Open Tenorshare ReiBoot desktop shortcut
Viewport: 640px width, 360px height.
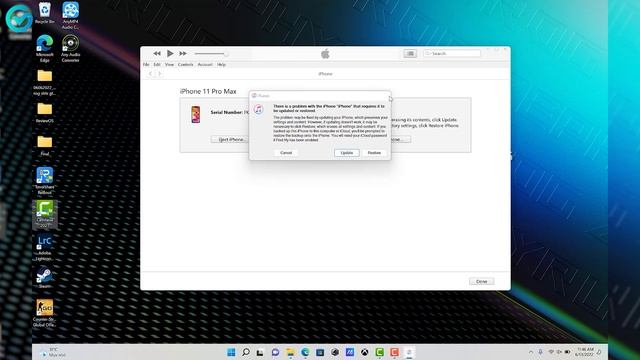(x=44, y=181)
